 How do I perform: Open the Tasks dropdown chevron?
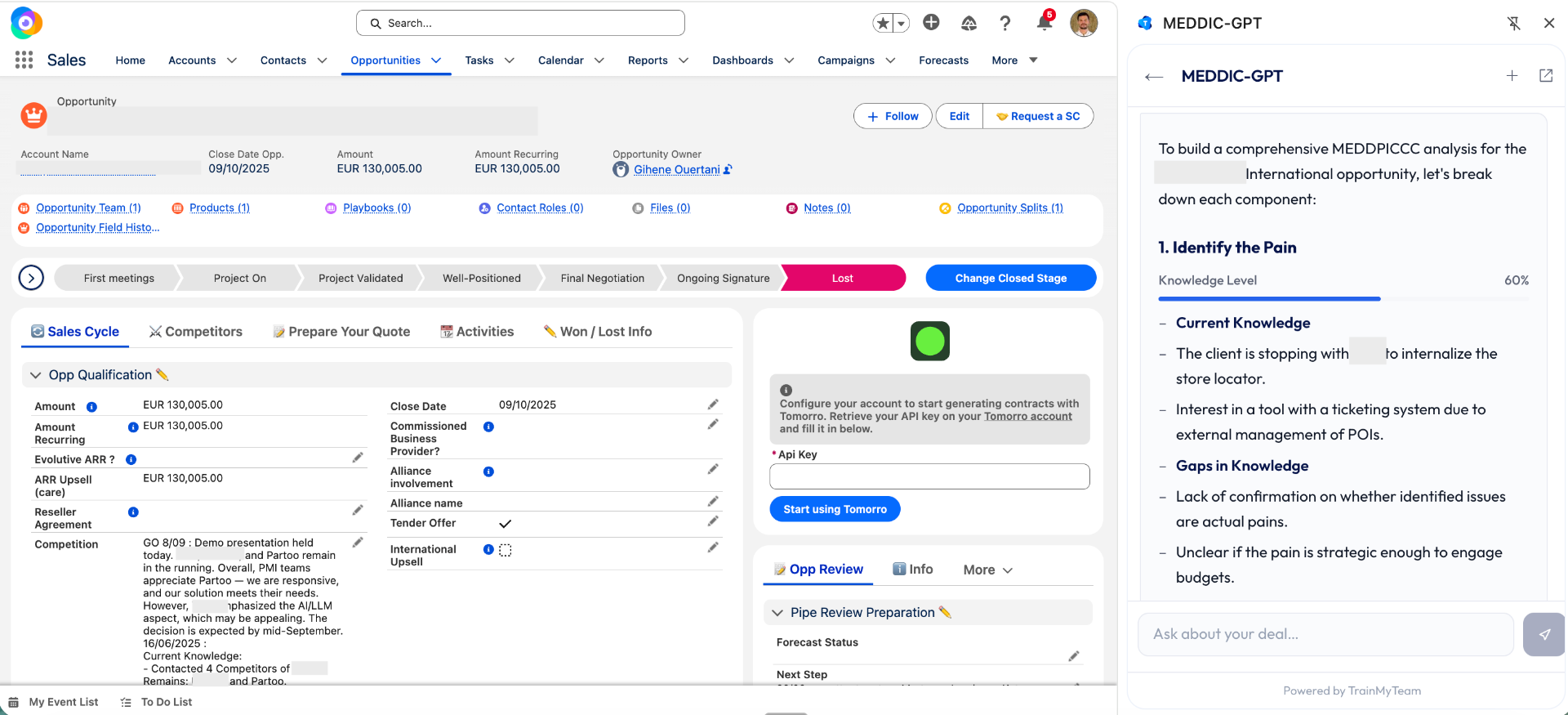point(510,60)
